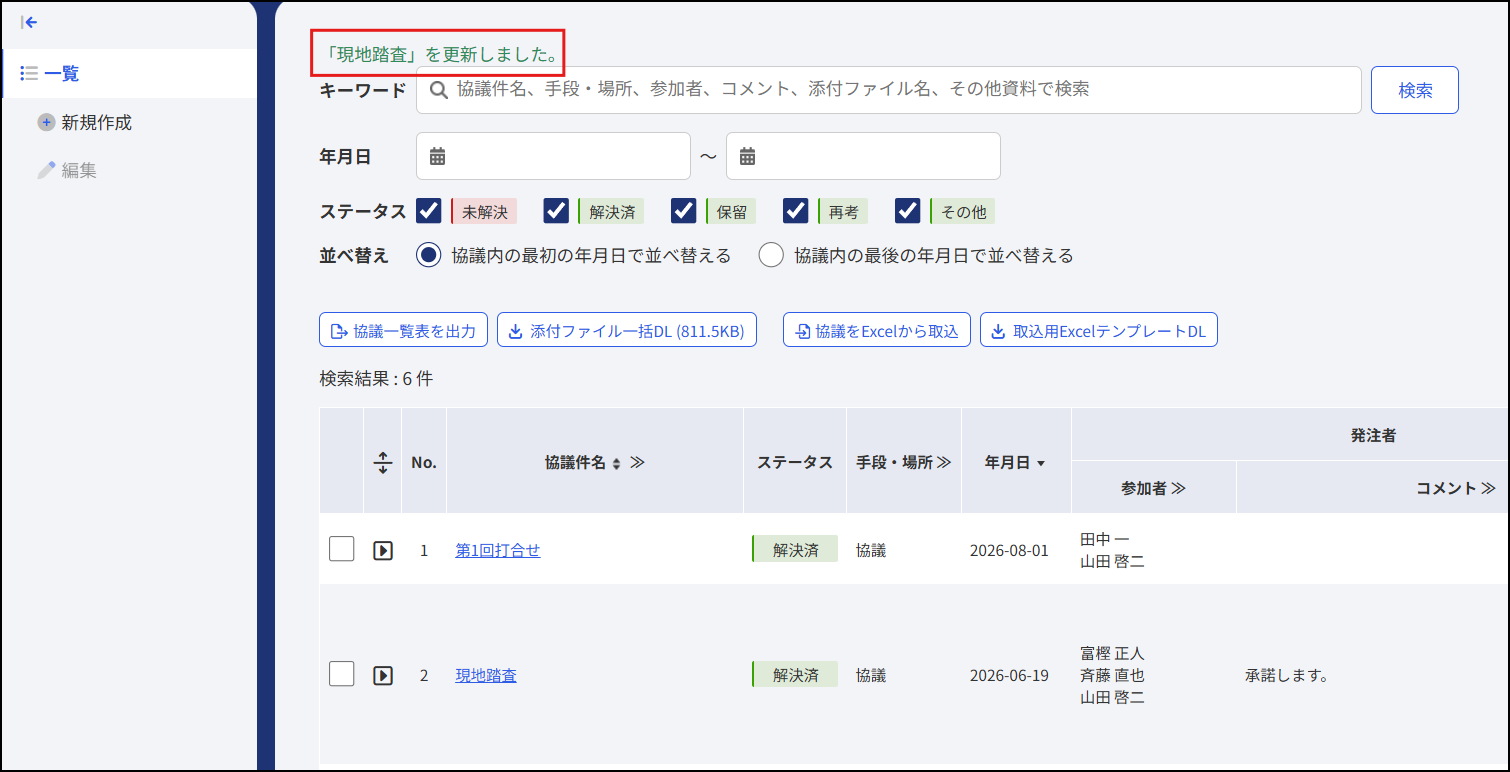Click the magnifier icon in keyword field

tap(438, 90)
